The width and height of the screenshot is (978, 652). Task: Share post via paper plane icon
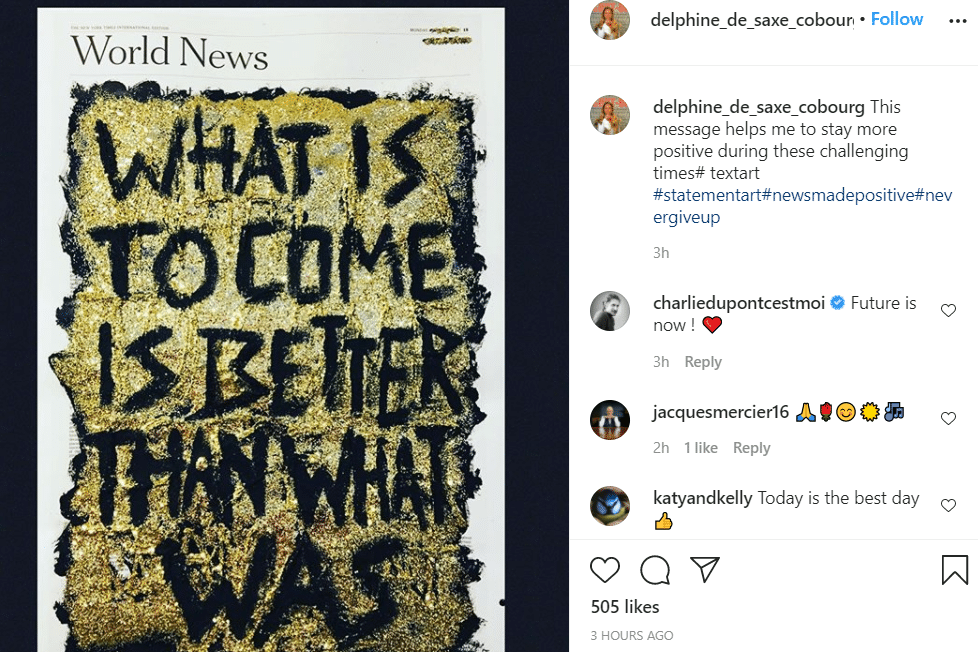tap(705, 569)
